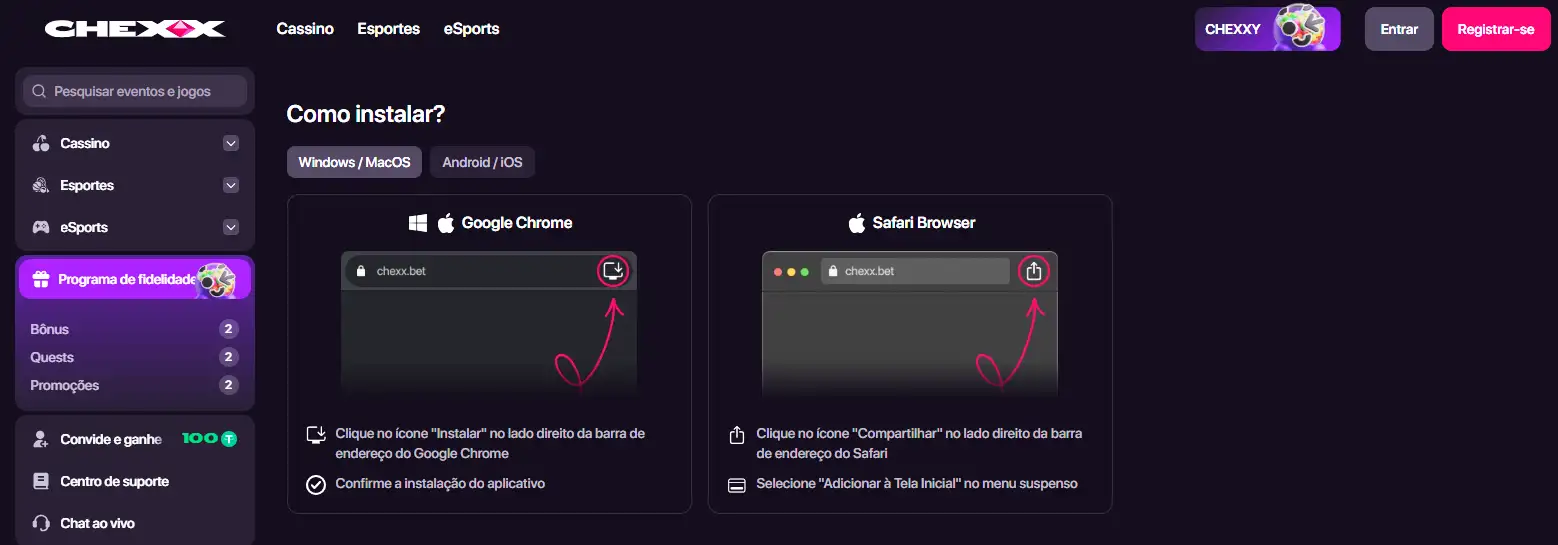Screen dimensions: 1558x545
Task: Open the Cassino top navigation link
Action: click(x=305, y=29)
